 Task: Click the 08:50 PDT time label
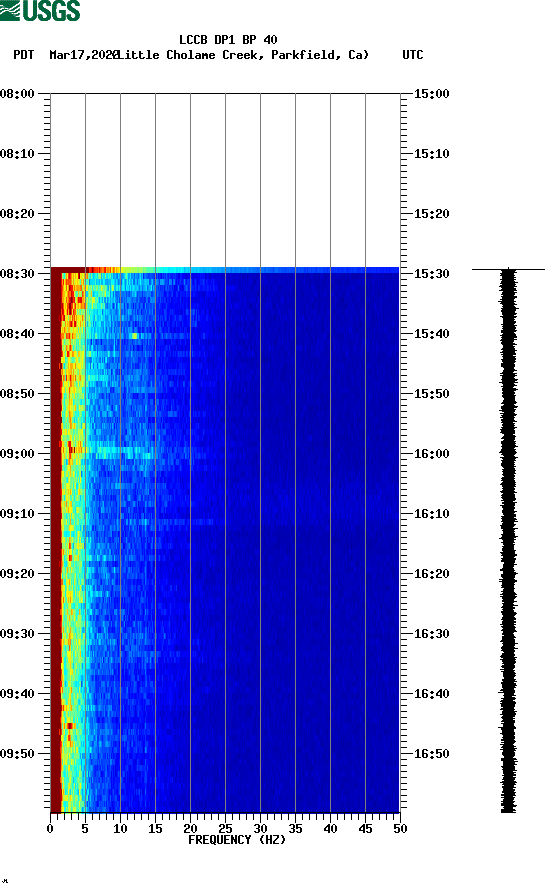18,394
